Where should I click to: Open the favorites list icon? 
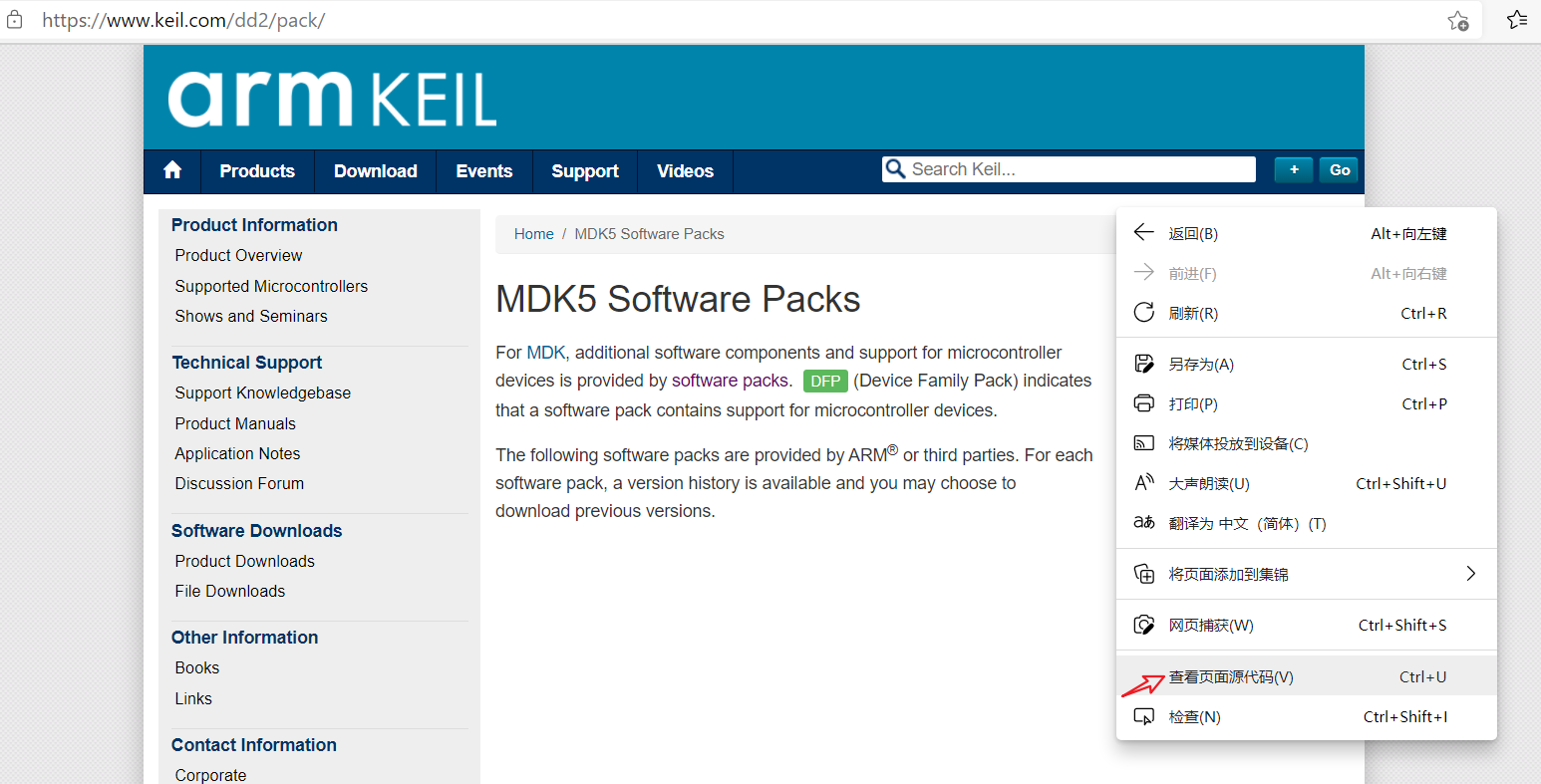coord(1517,19)
